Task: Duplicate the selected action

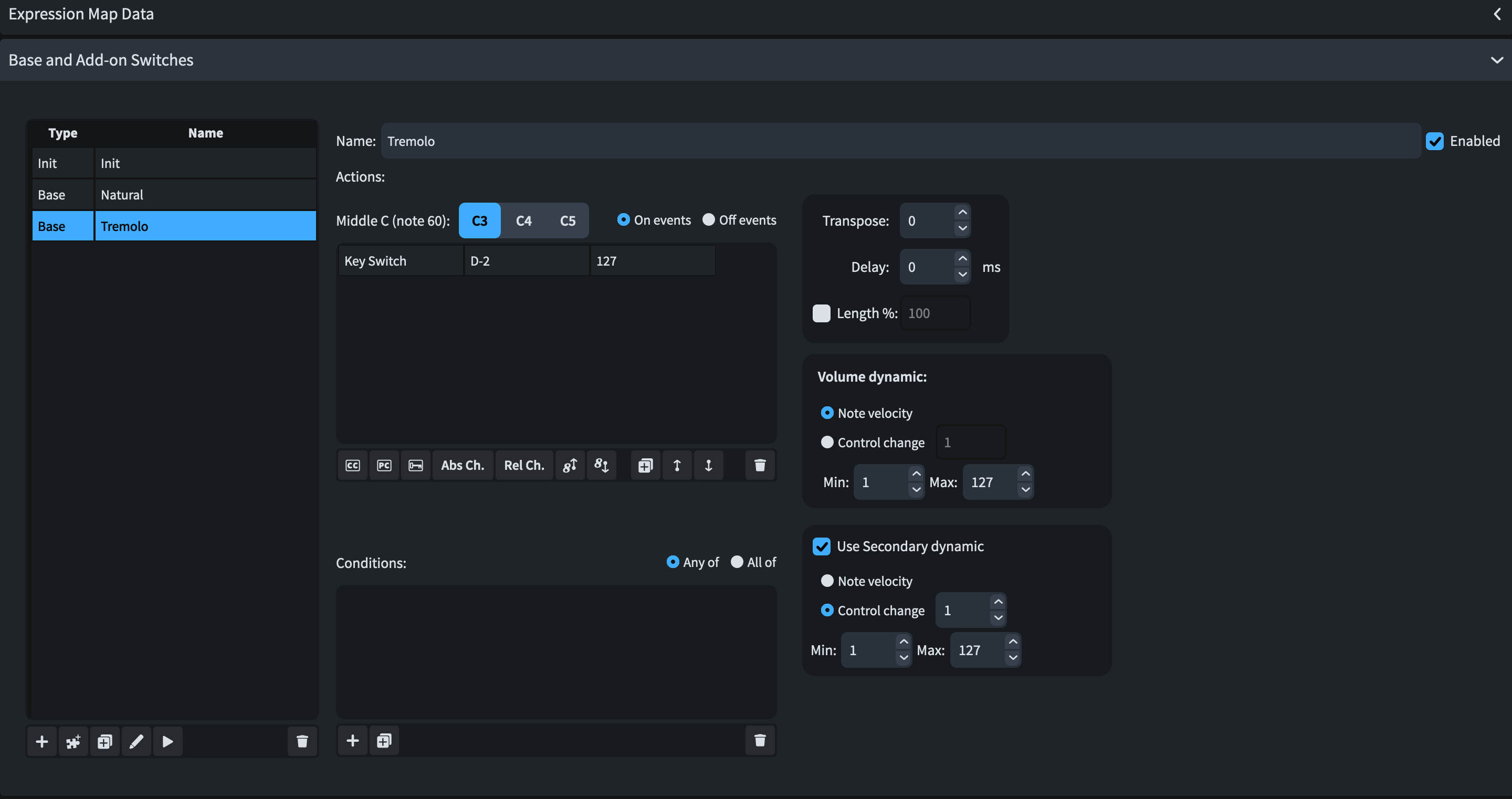Action: pyautogui.click(x=645, y=466)
